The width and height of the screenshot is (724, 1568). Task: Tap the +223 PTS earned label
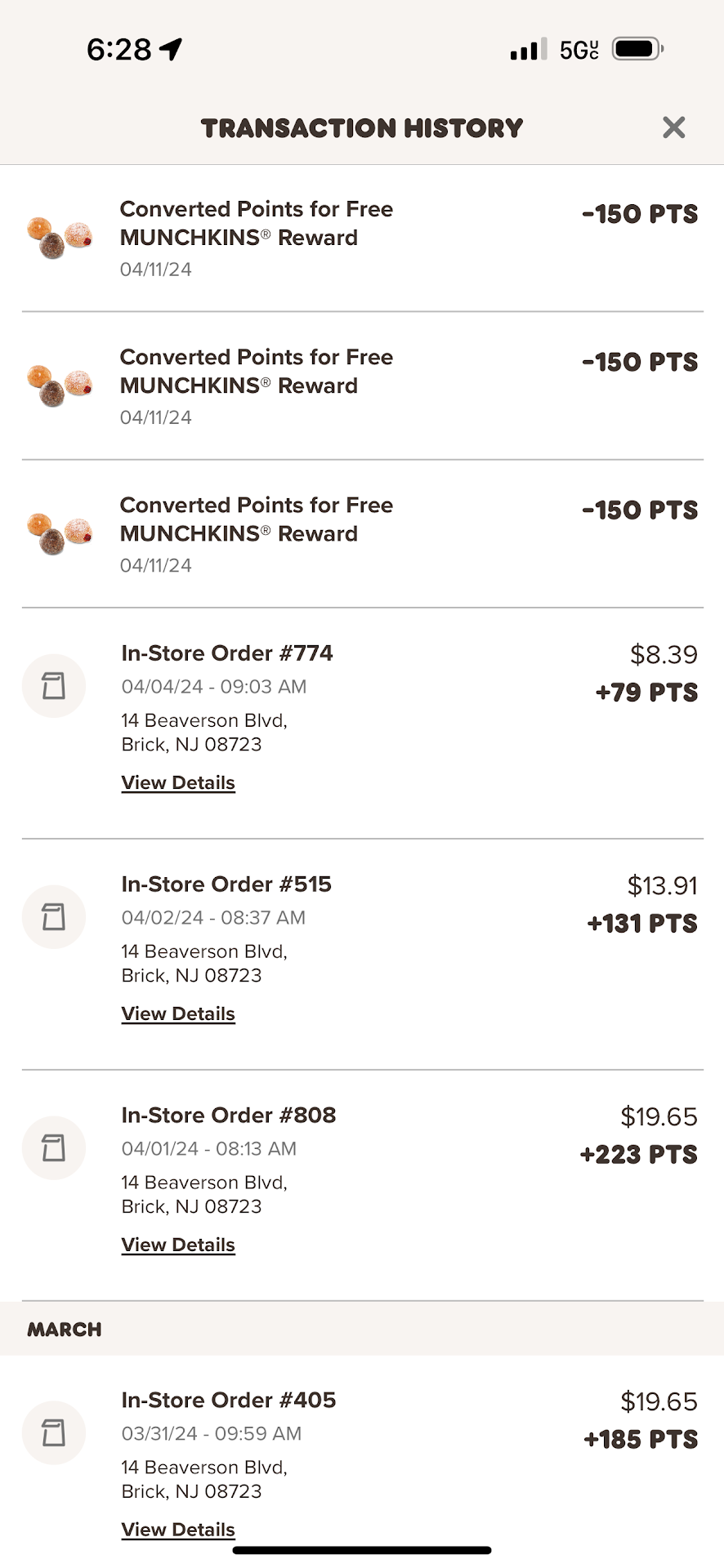point(639,1155)
